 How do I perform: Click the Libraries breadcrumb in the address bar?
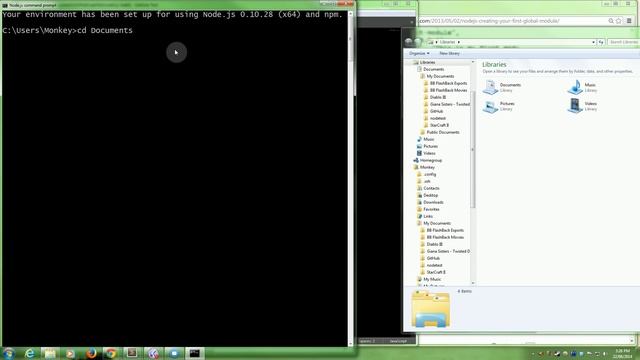tap(447, 42)
